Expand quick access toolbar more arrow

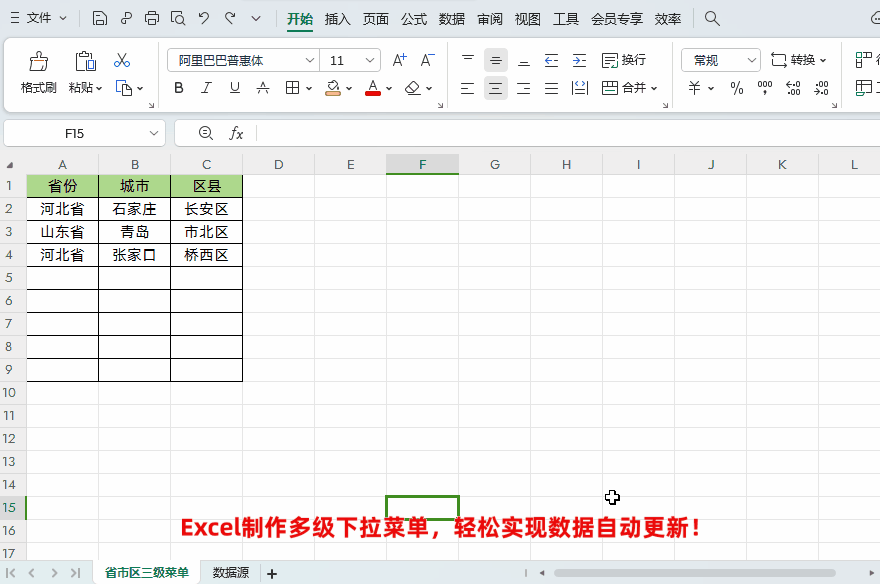tap(256, 19)
